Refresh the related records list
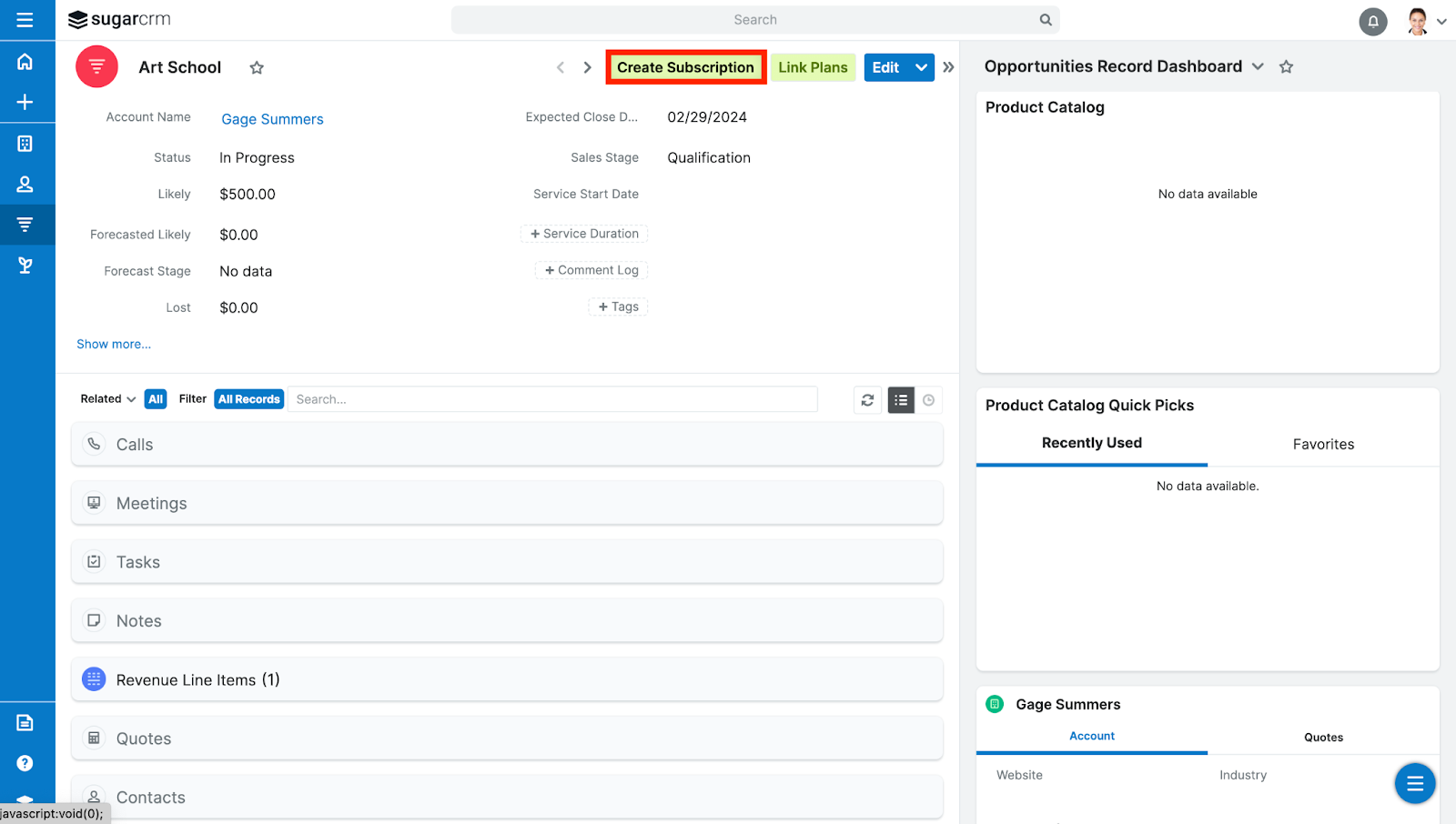1456x824 pixels. [866, 399]
